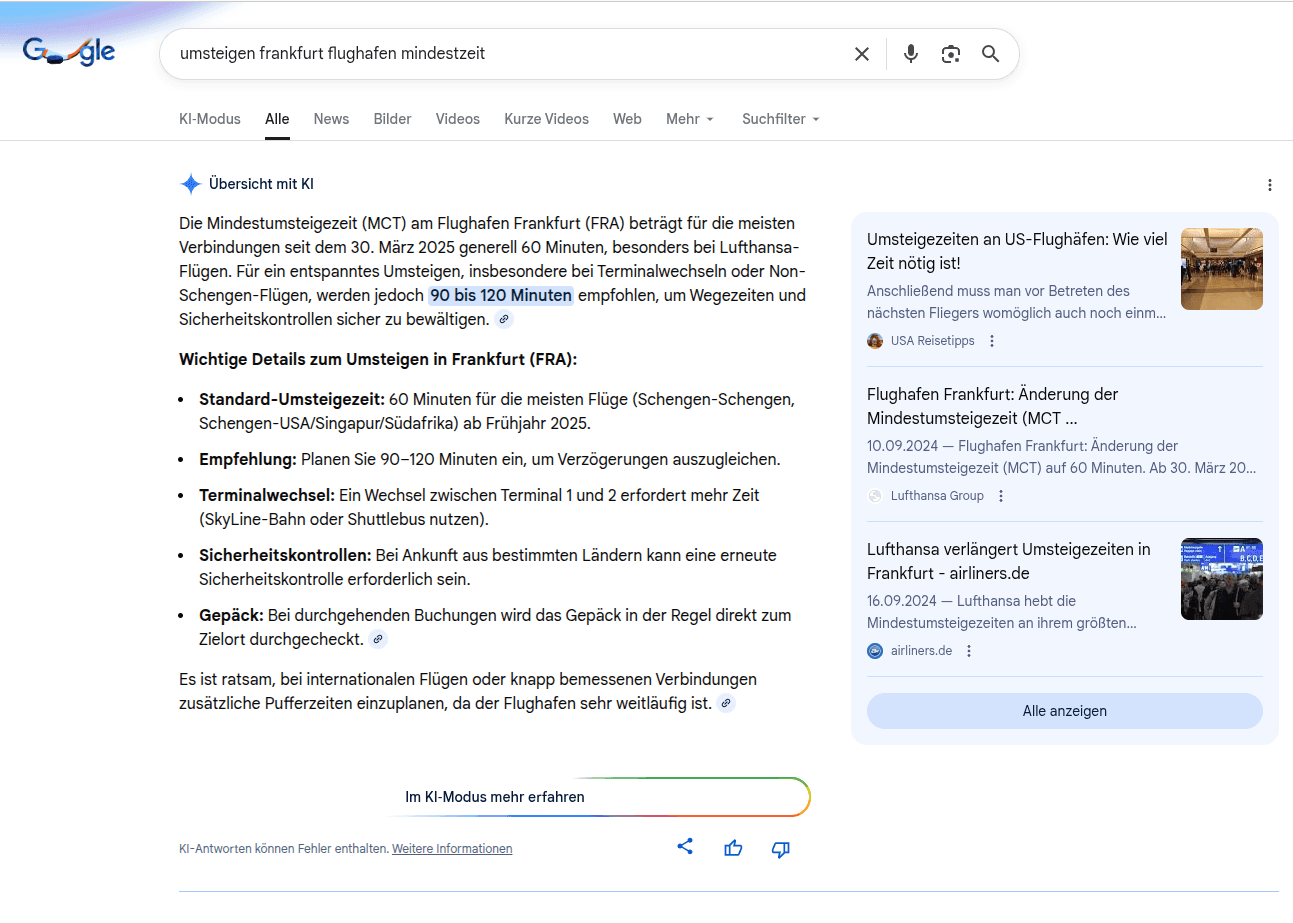Click the Alle anzeigen button
This screenshot has height=923, width=1293.
click(x=1064, y=711)
